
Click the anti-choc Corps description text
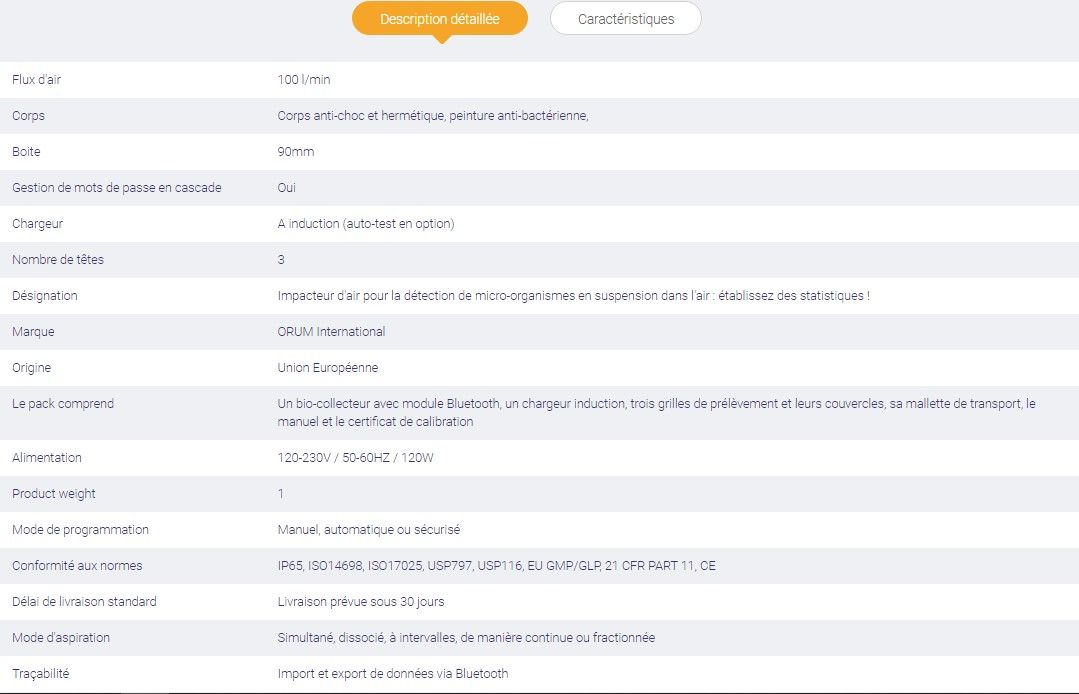(x=432, y=116)
